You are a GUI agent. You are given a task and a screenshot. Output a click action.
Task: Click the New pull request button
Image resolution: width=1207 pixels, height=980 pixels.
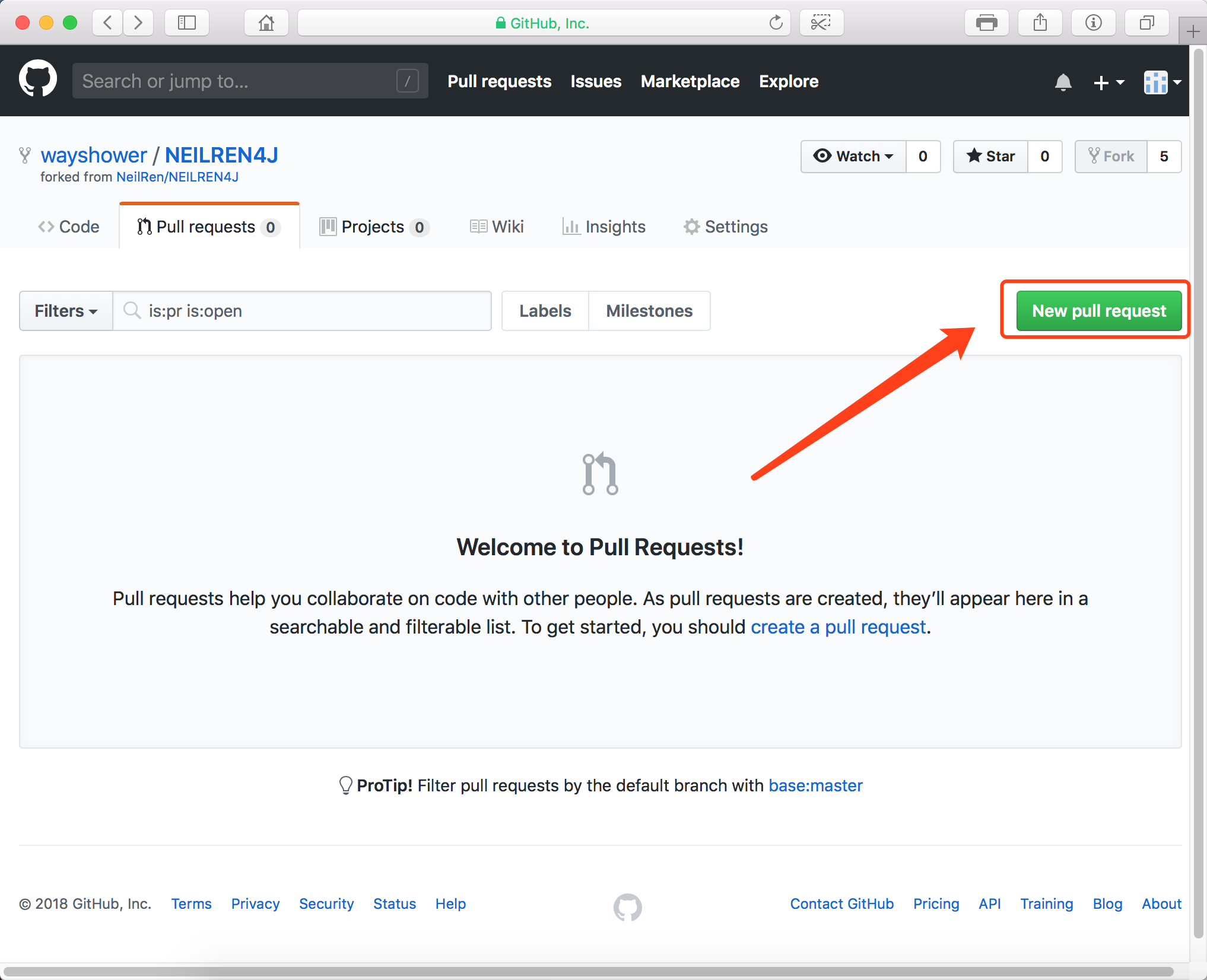pyautogui.click(x=1099, y=310)
